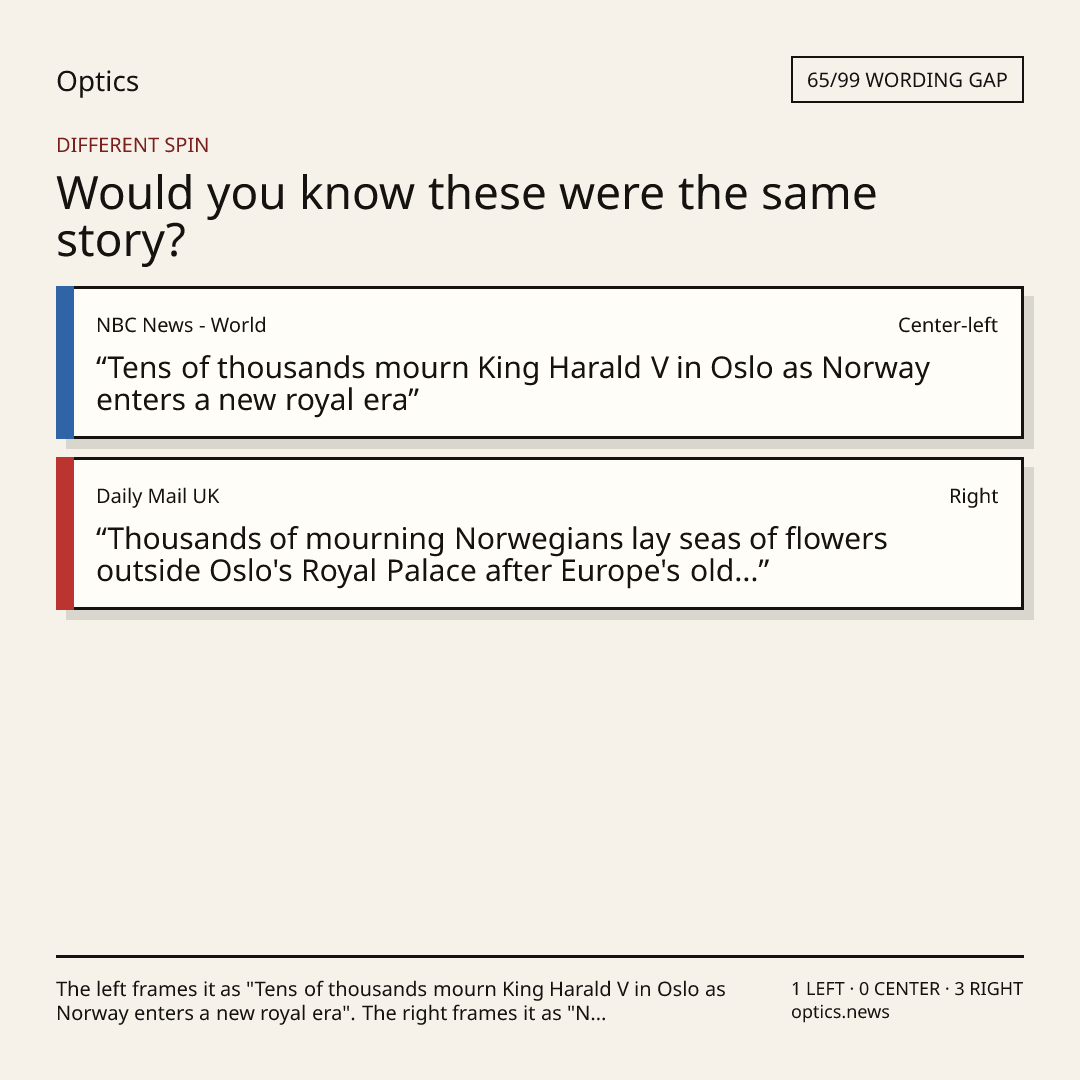Click the Daily Mail UK source name
1080x1080 pixels.
point(158,496)
